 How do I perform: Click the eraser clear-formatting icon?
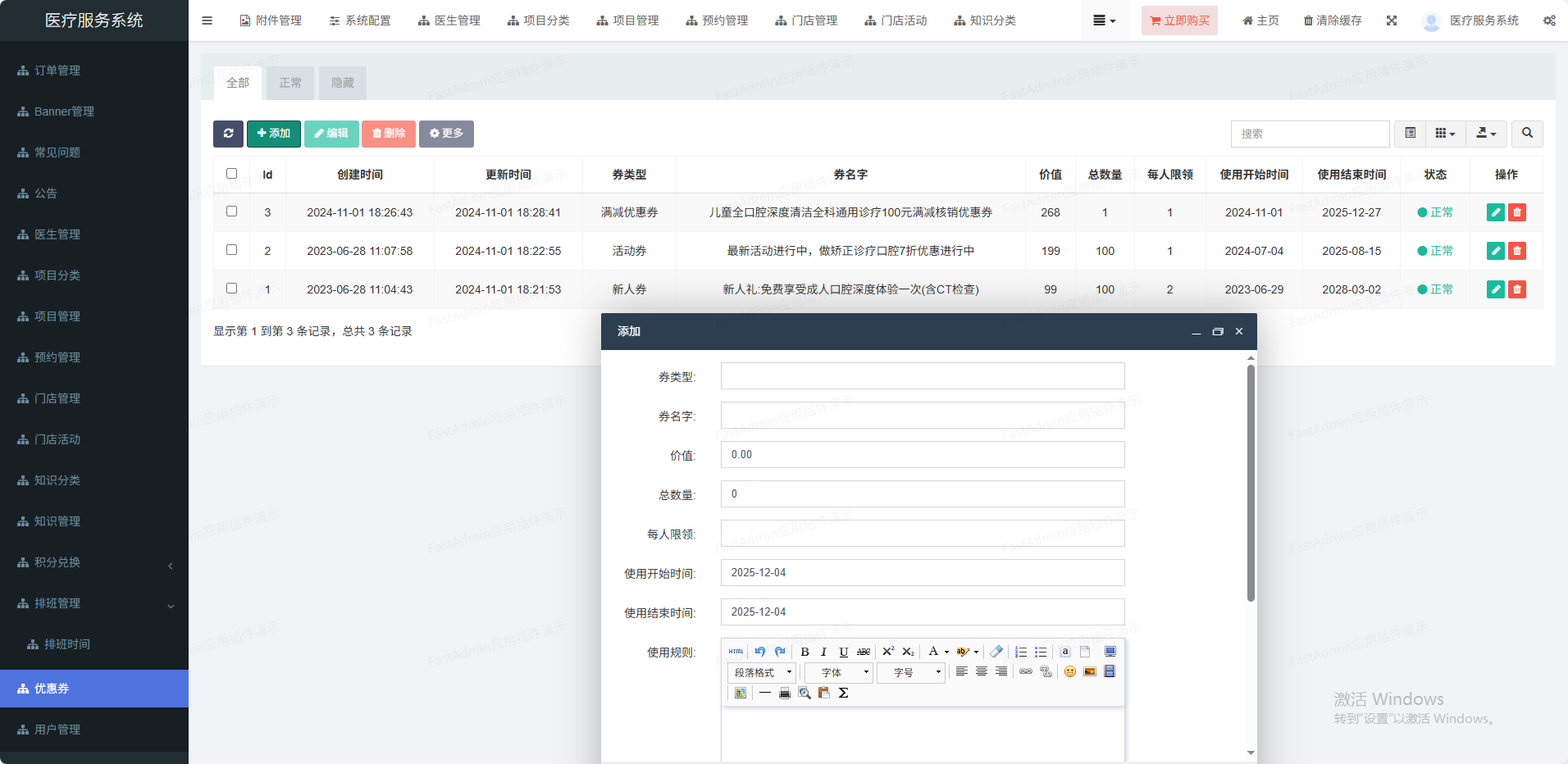tap(996, 652)
